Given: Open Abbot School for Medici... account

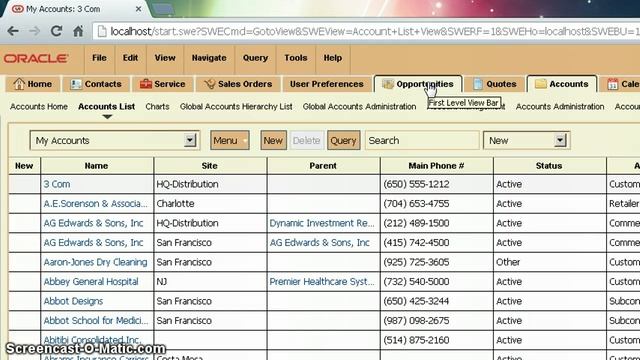Looking at the screenshot, I should pos(96,320).
